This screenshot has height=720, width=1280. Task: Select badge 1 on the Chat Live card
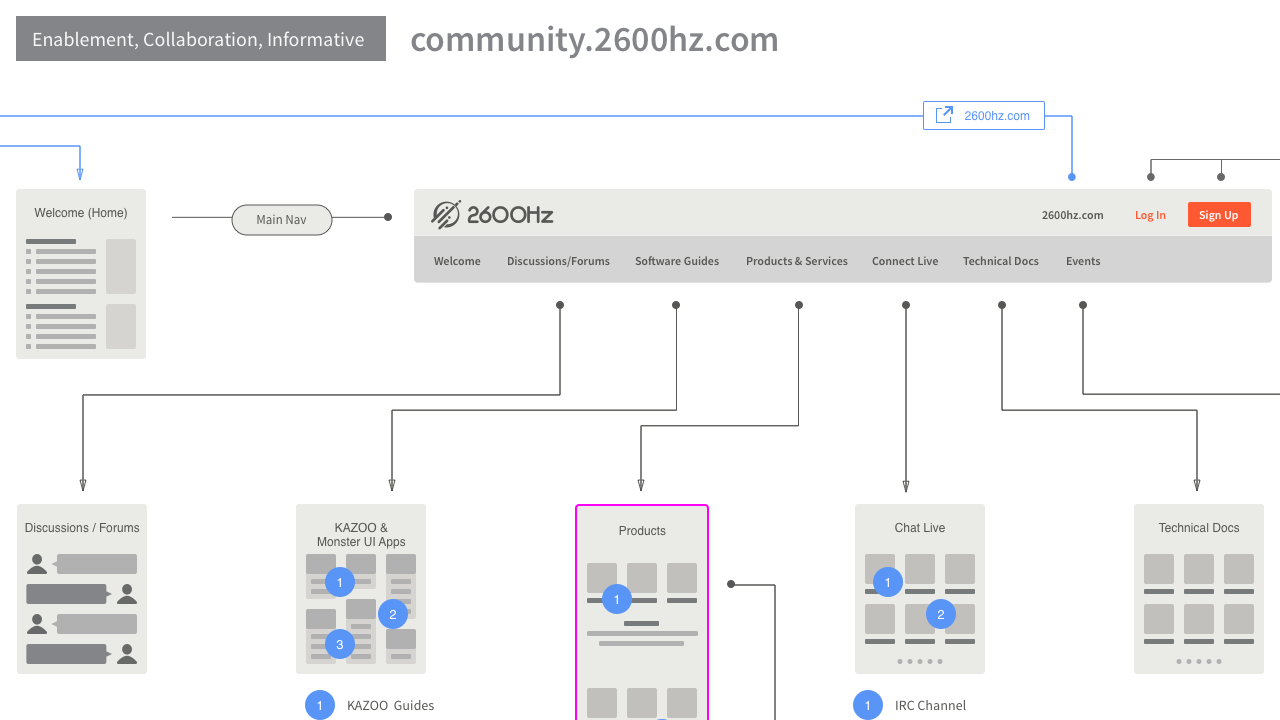(x=887, y=581)
